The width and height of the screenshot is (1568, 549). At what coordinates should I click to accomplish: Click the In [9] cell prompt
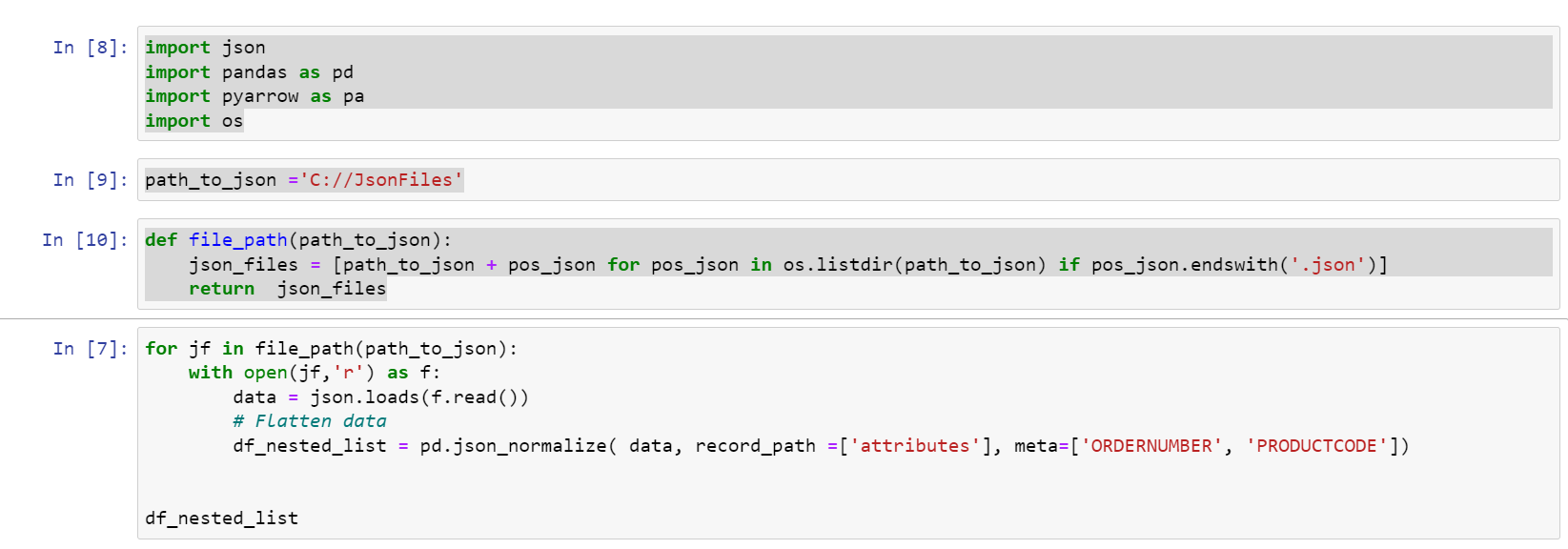[91, 180]
